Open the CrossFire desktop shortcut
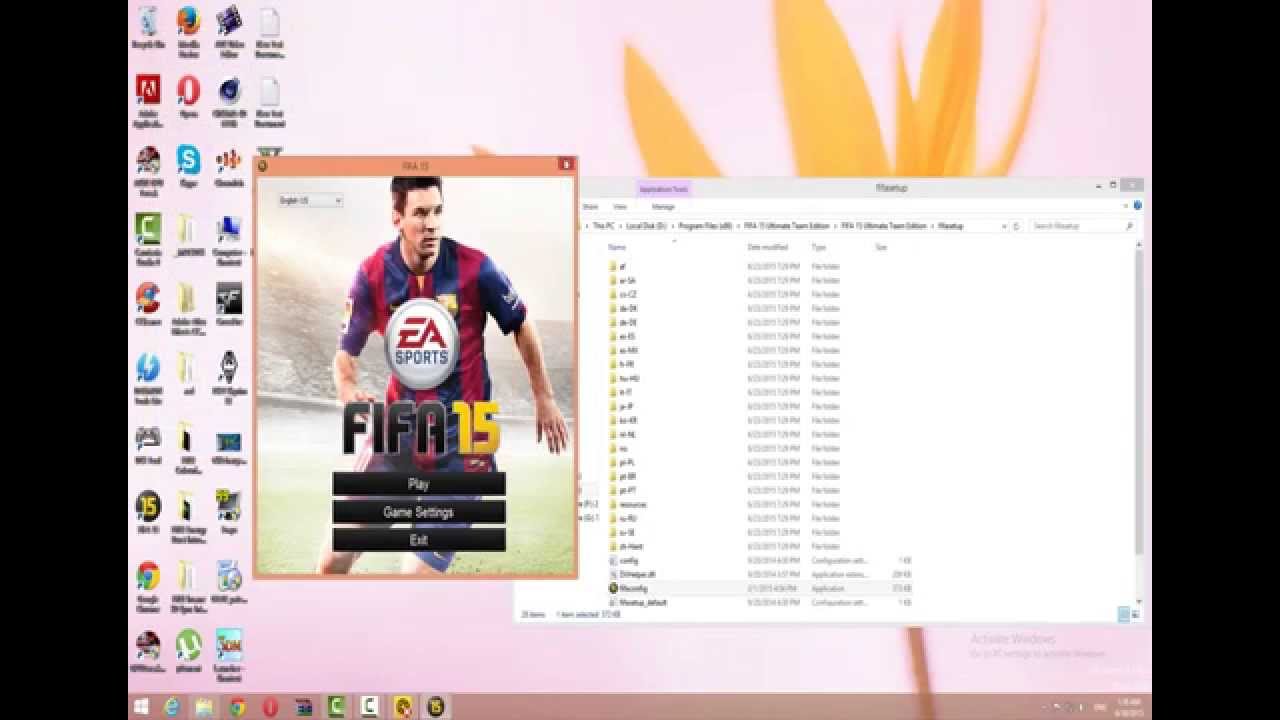 pyautogui.click(x=229, y=305)
